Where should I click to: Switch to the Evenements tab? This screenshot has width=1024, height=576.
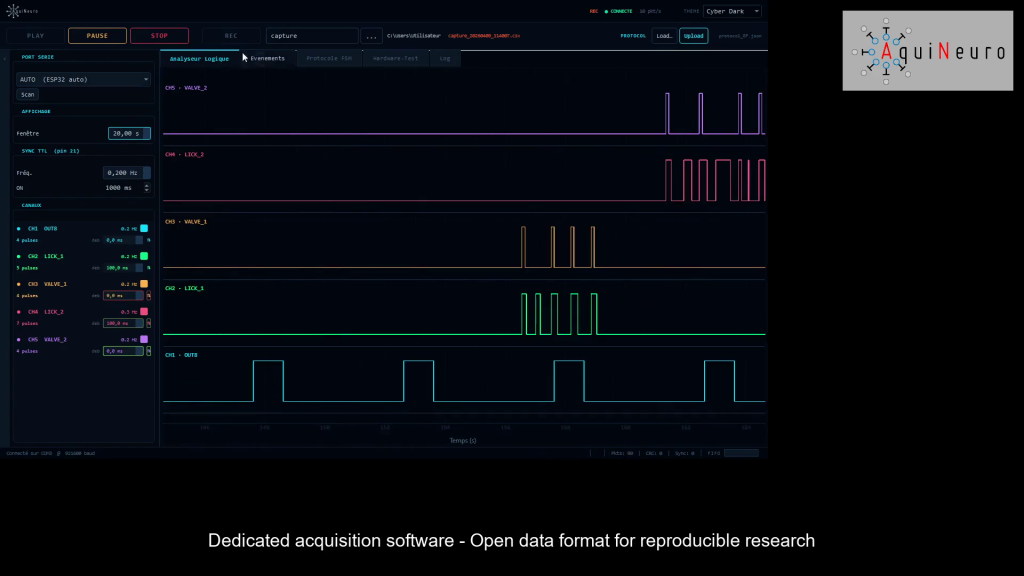(267, 58)
